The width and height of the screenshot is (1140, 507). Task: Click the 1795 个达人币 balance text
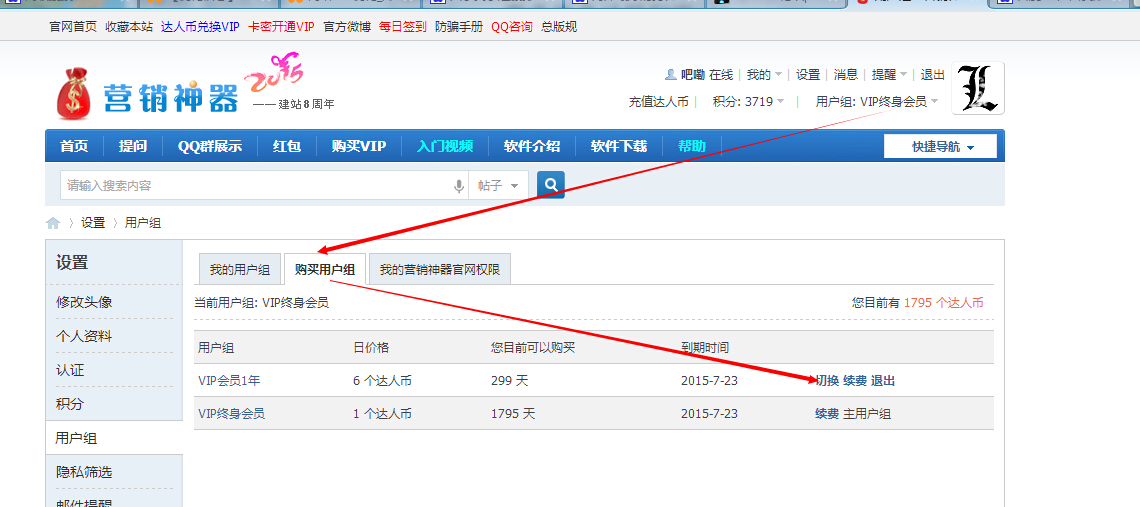pos(944,303)
